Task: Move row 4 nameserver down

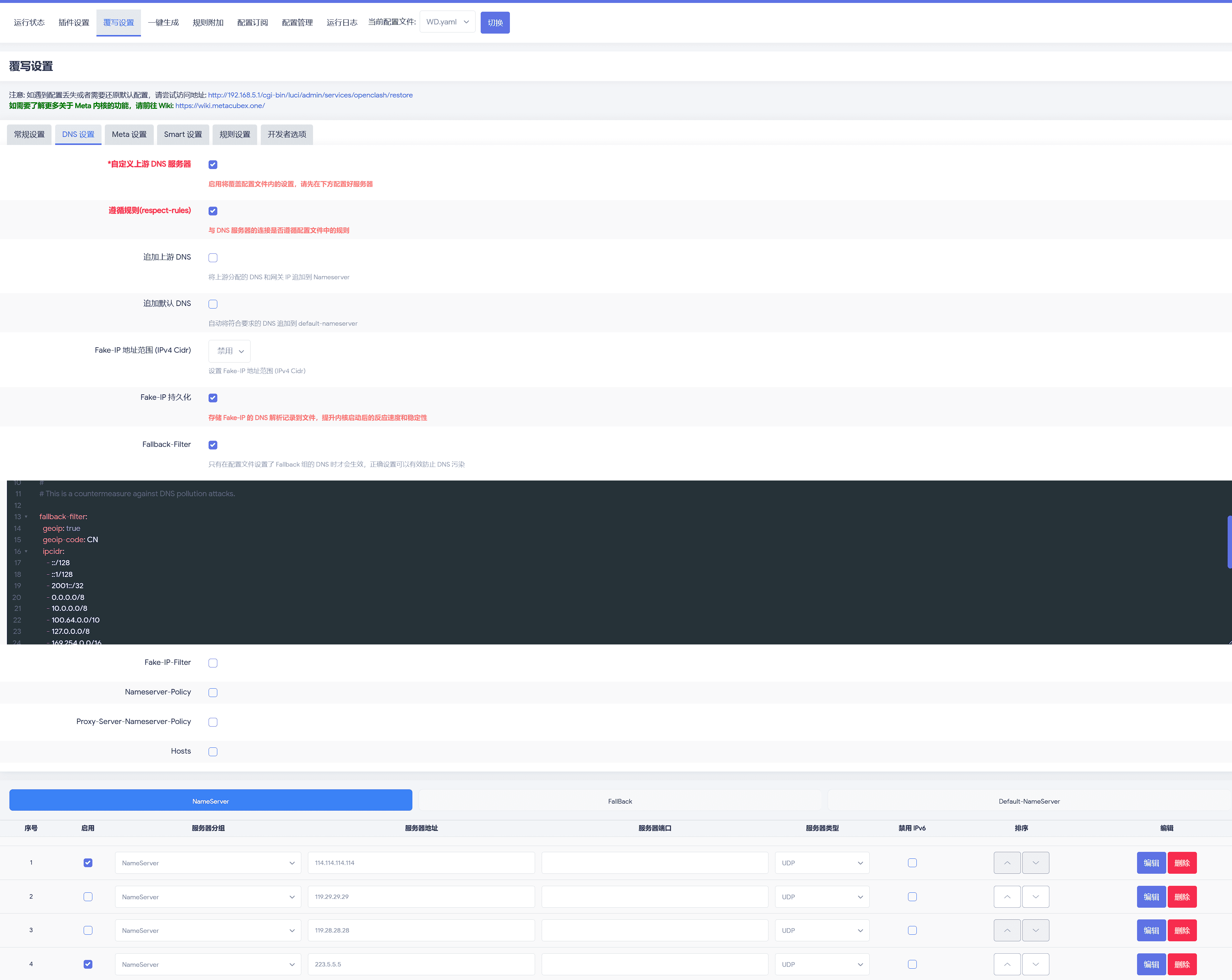Action: tap(1035, 964)
